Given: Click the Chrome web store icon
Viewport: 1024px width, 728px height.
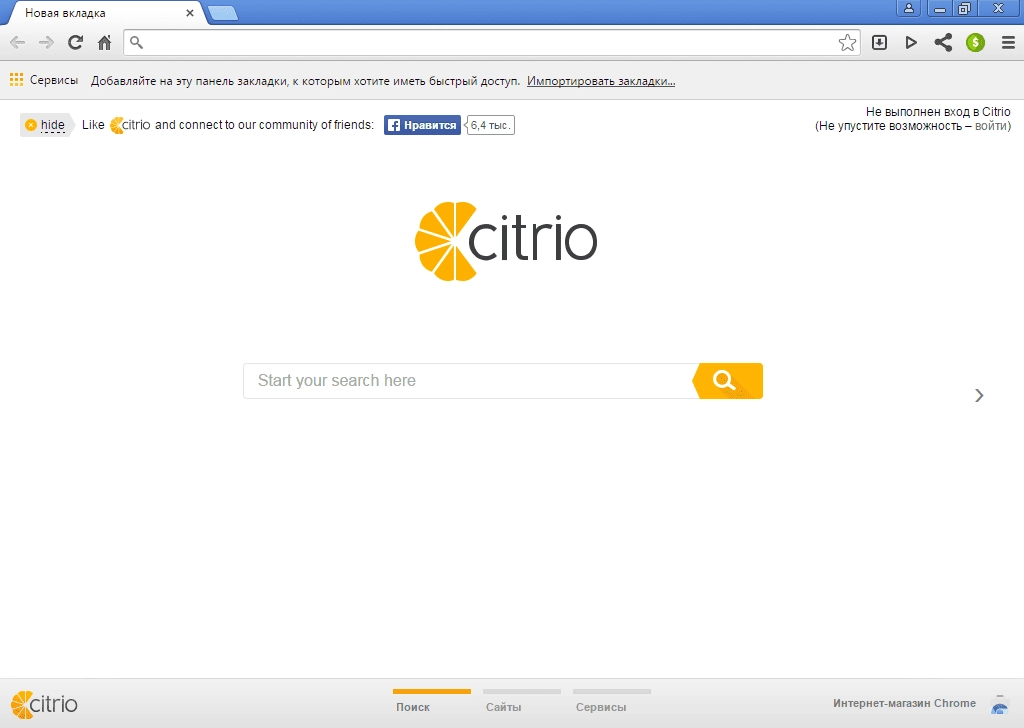Looking at the screenshot, I should 999,705.
